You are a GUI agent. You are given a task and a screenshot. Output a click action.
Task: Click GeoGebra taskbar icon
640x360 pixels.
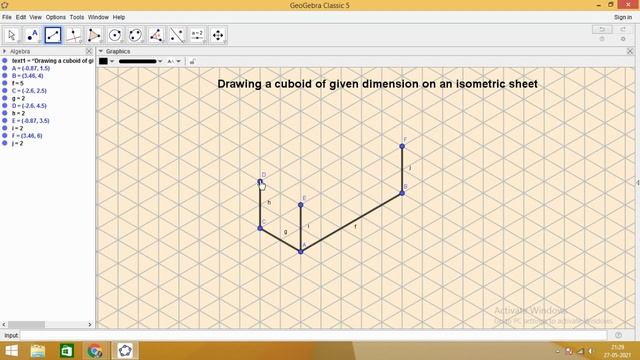click(125, 351)
